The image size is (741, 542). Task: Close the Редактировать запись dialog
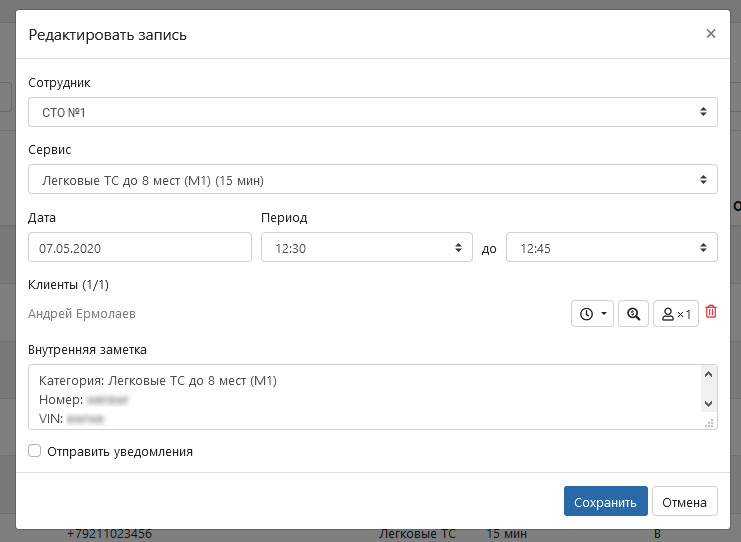click(x=711, y=34)
